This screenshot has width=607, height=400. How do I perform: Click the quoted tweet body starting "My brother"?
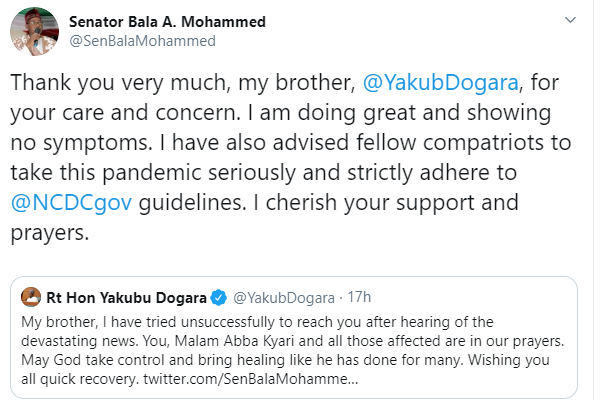coord(200,322)
